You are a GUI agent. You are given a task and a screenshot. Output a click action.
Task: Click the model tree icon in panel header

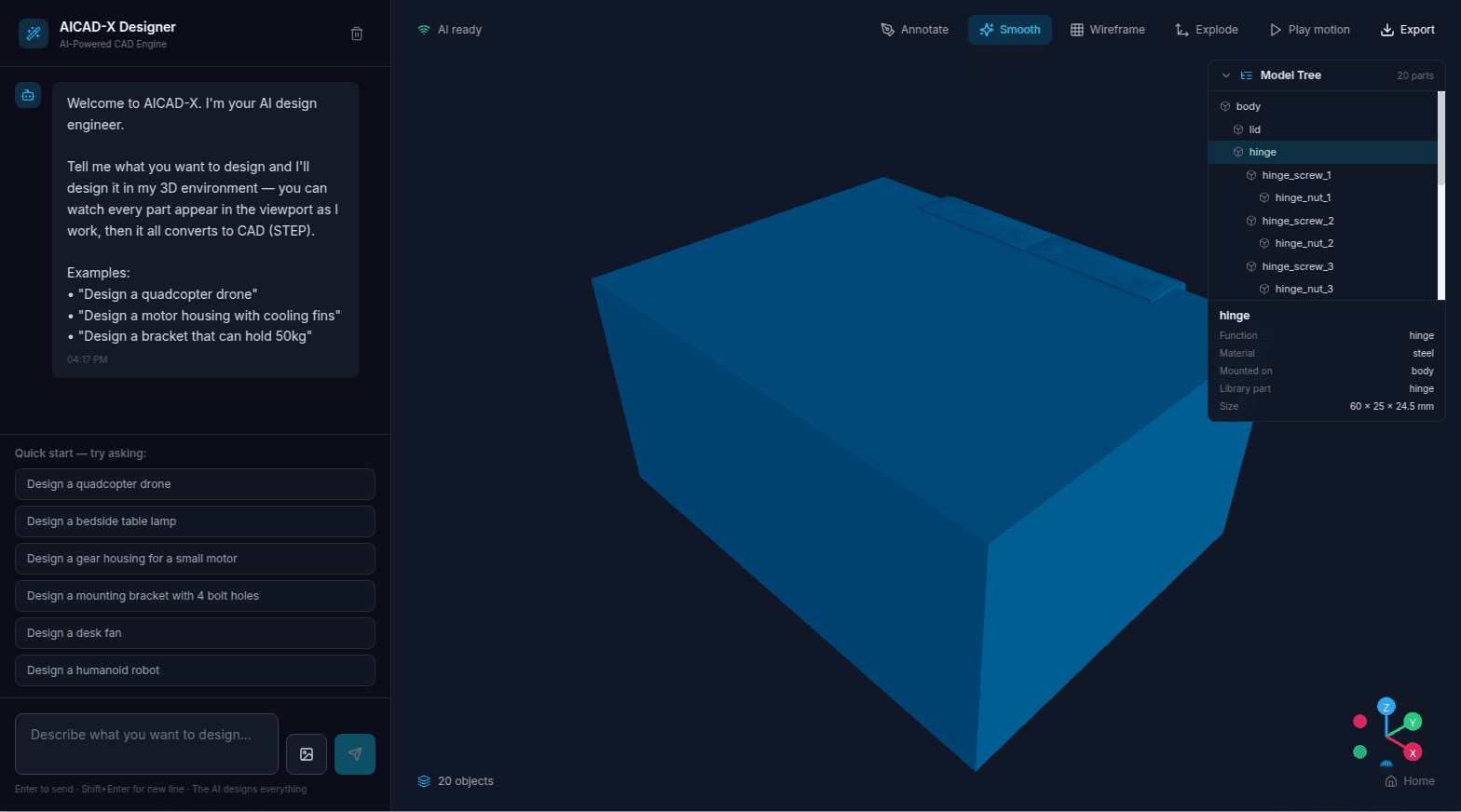pos(1246,75)
